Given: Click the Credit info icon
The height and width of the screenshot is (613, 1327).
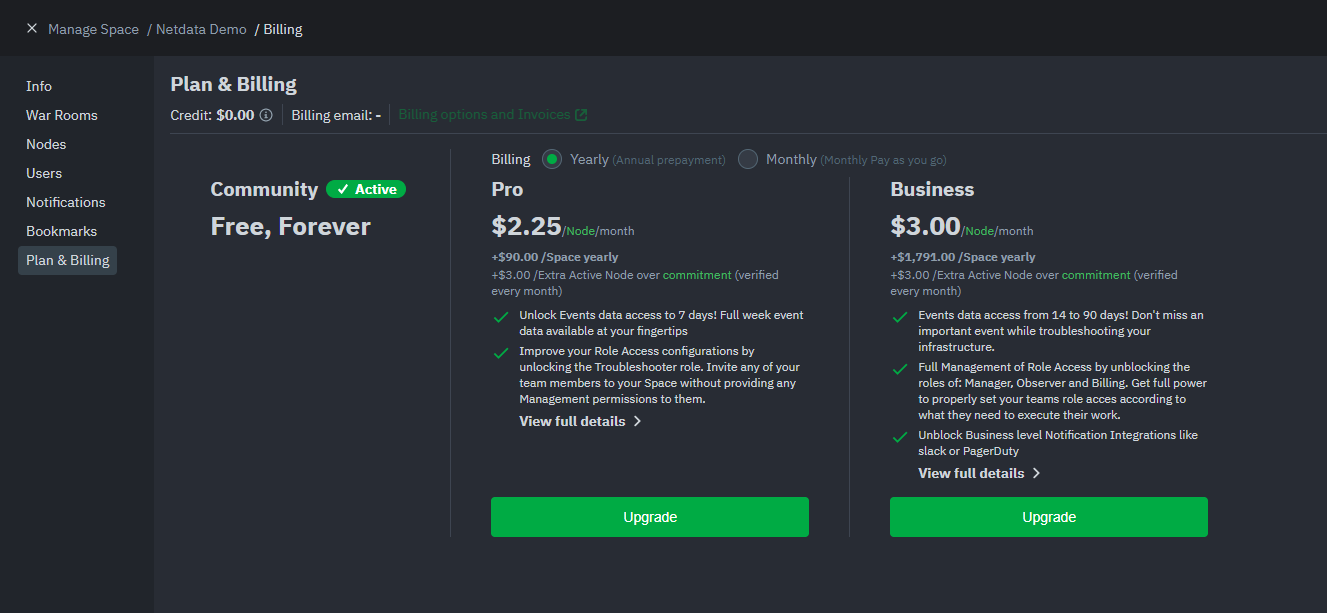Looking at the screenshot, I should 266,115.
